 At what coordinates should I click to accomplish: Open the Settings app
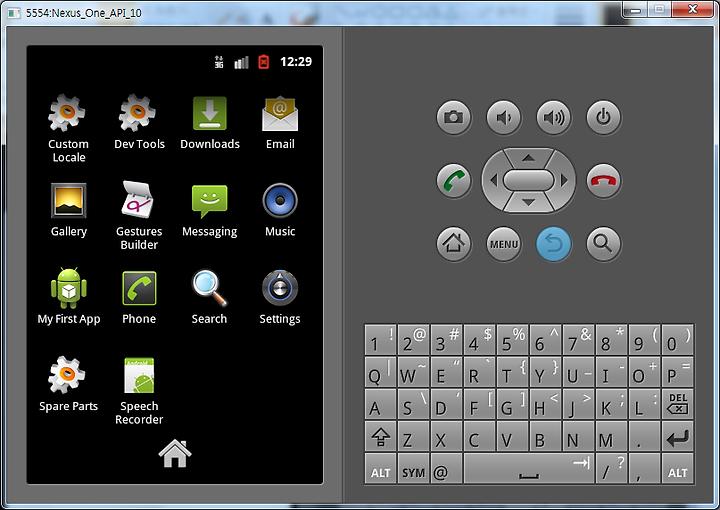click(x=280, y=296)
